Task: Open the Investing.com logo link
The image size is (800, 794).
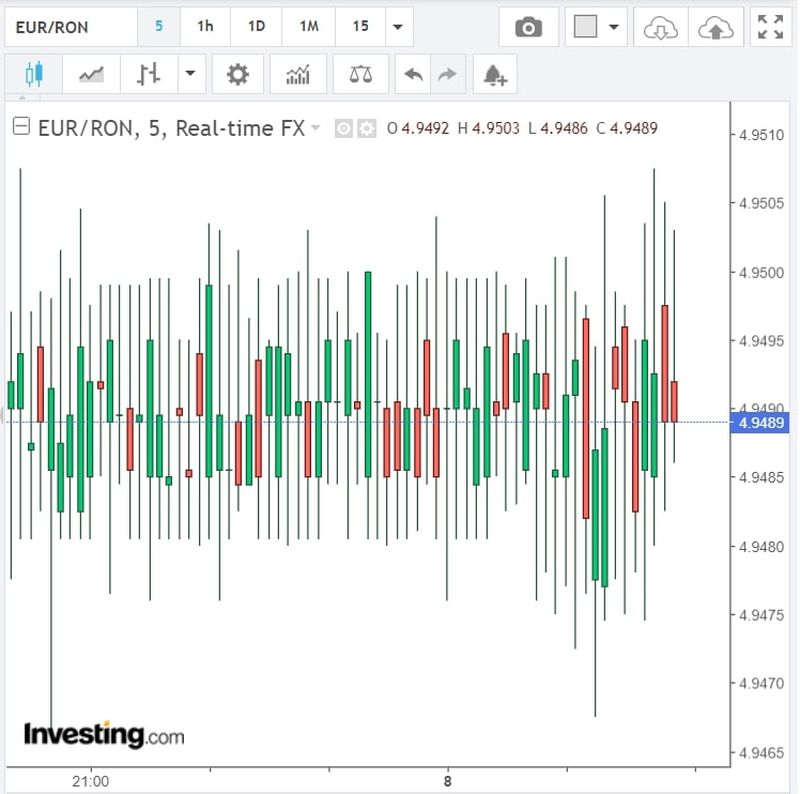Action: 104,735
